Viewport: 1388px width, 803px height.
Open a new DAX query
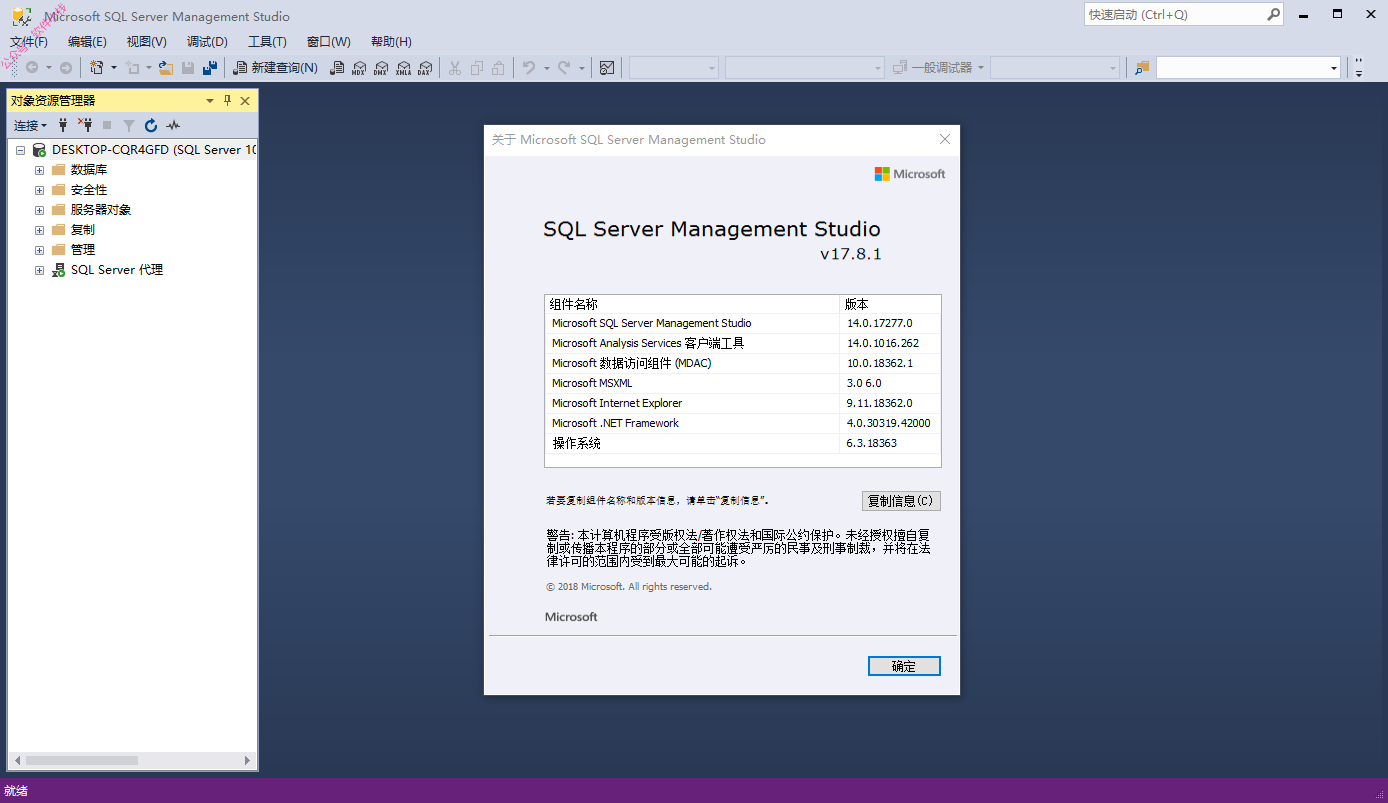[x=425, y=68]
